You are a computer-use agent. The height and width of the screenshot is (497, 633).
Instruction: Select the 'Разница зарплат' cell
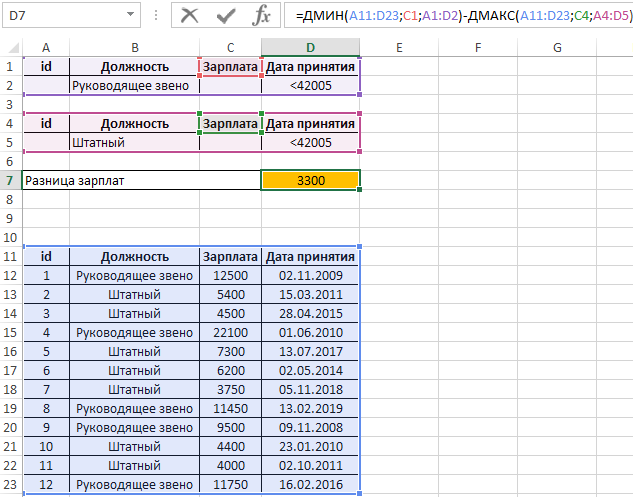pyautogui.click(x=140, y=181)
